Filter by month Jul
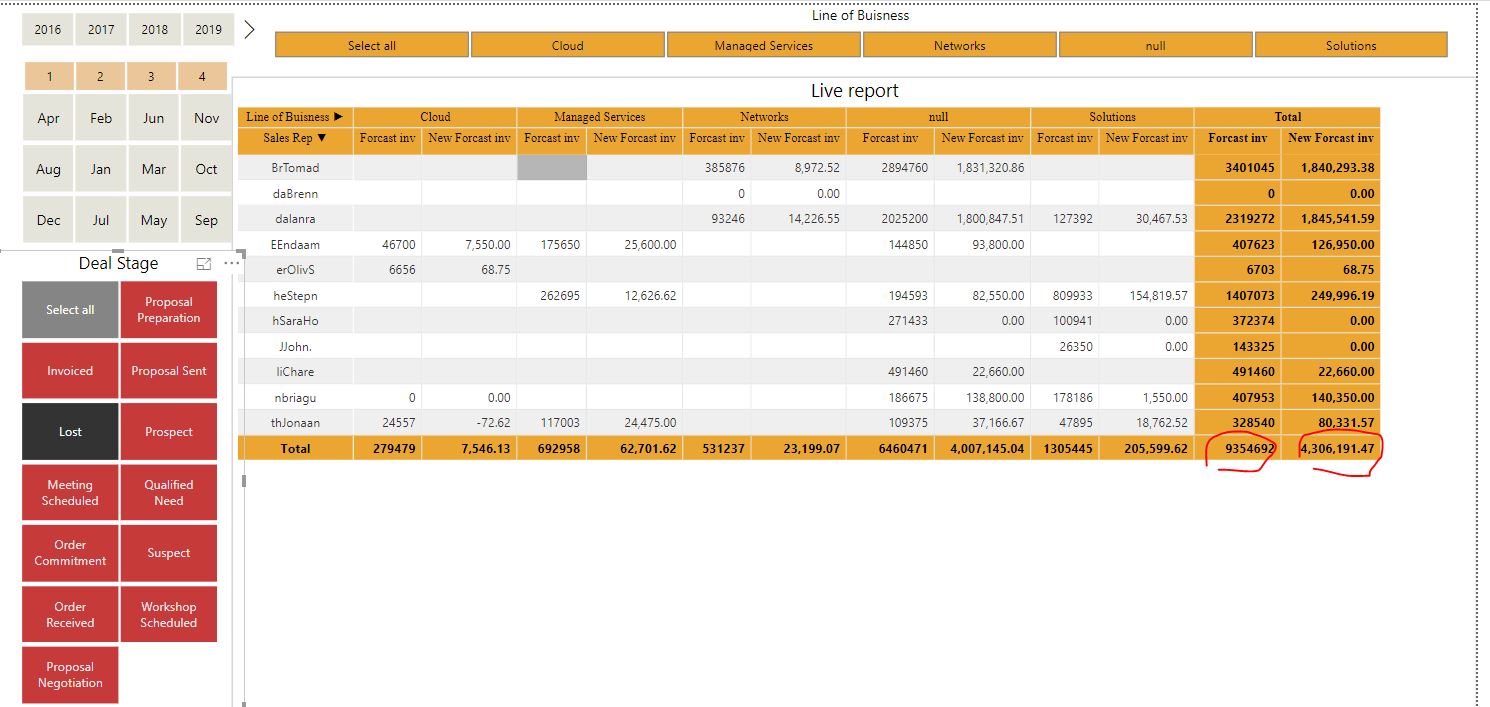 point(101,220)
